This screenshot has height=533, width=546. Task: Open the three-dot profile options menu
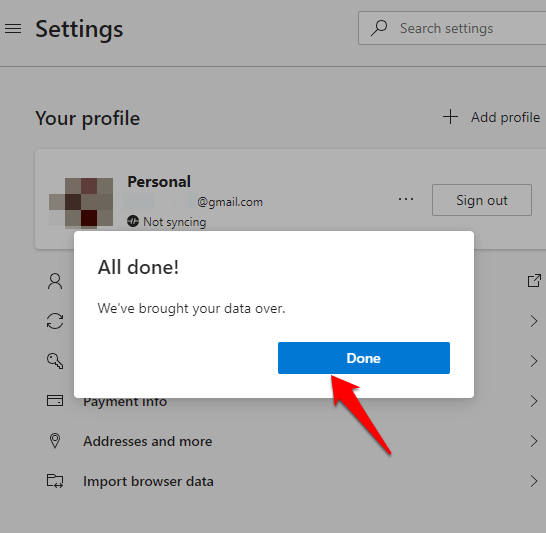click(406, 199)
